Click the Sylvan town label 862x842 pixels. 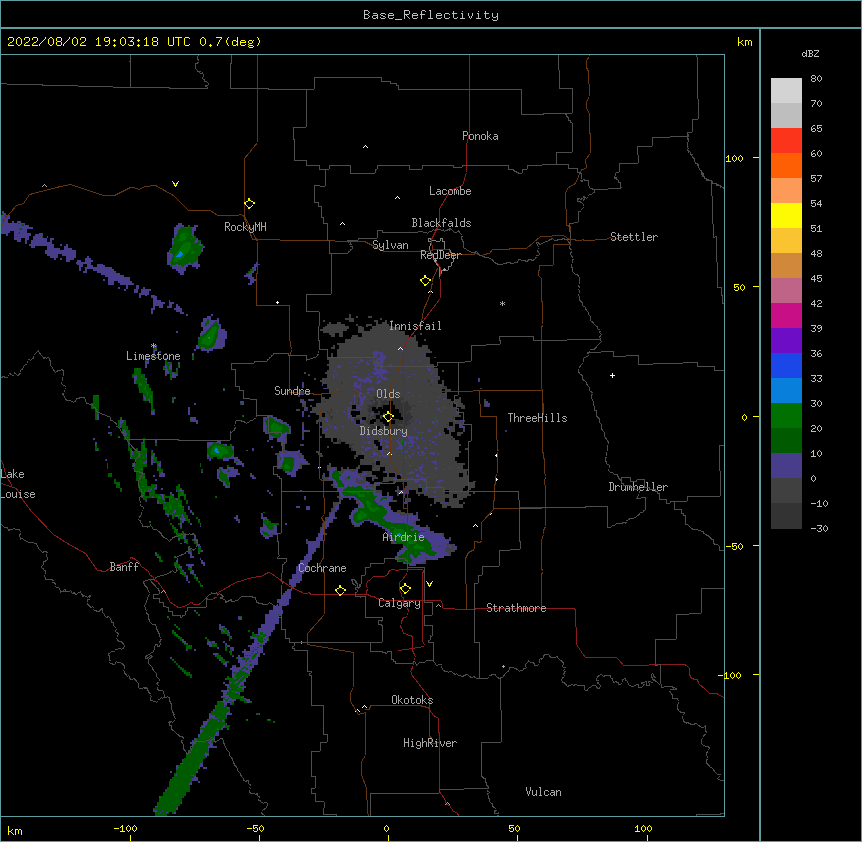pos(390,245)
